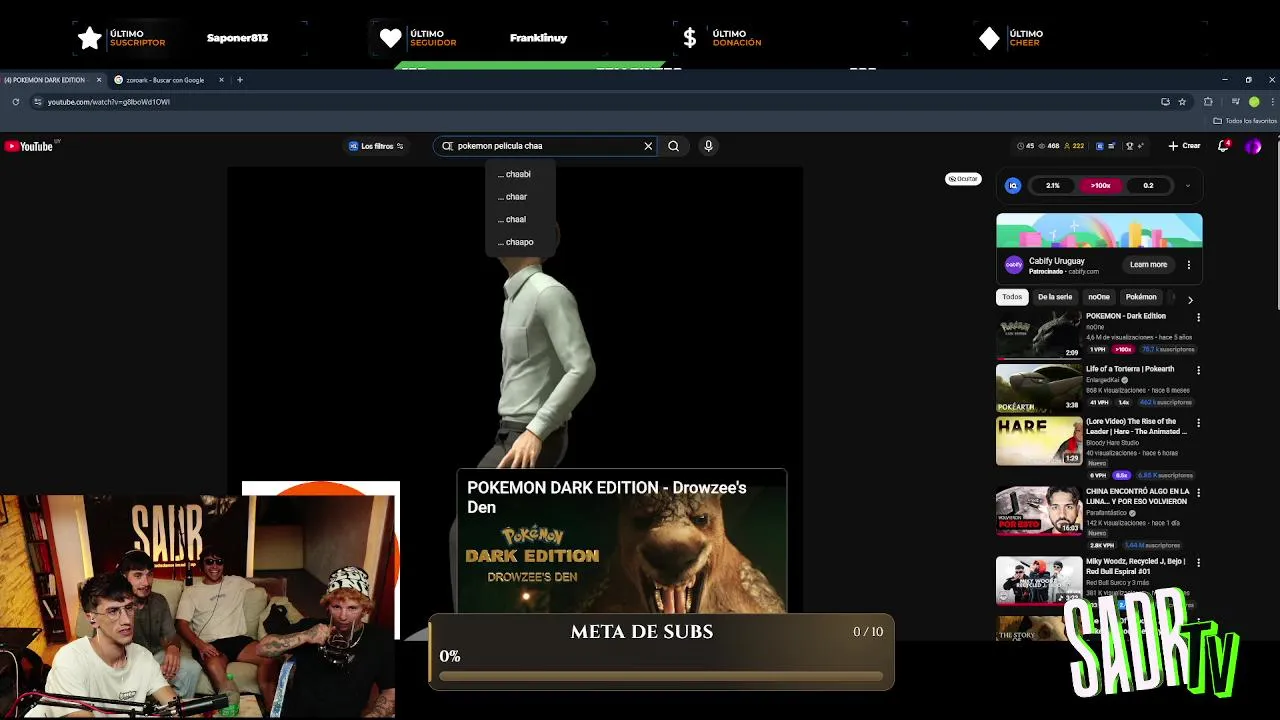The image size is (1280, 720).
Task: Click the Cabify round logo
Action: click(x=1014, y=265)
